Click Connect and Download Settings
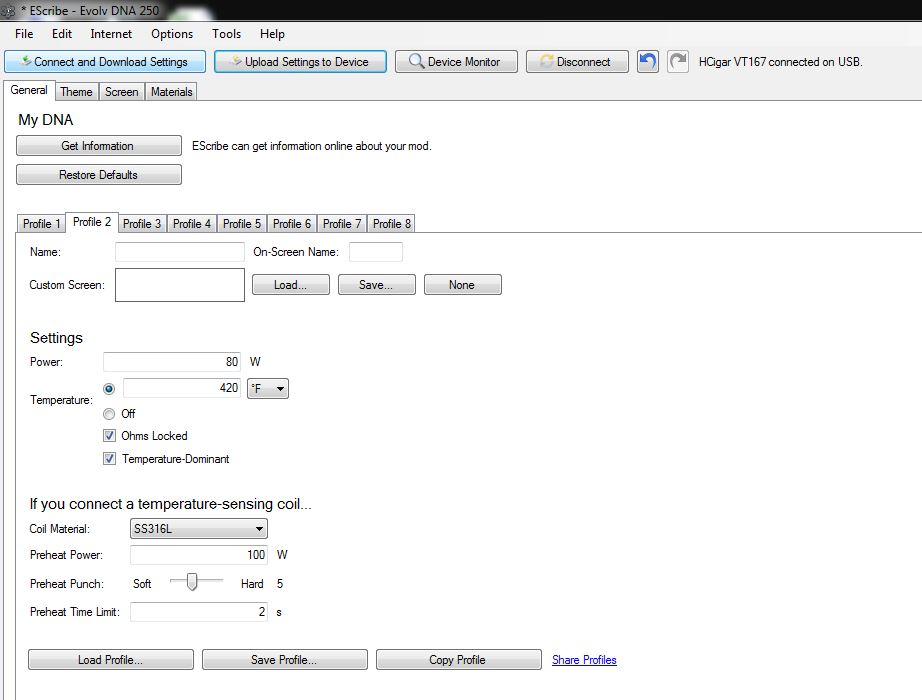Viewport: 922px width, 700px height. (105, 62)
